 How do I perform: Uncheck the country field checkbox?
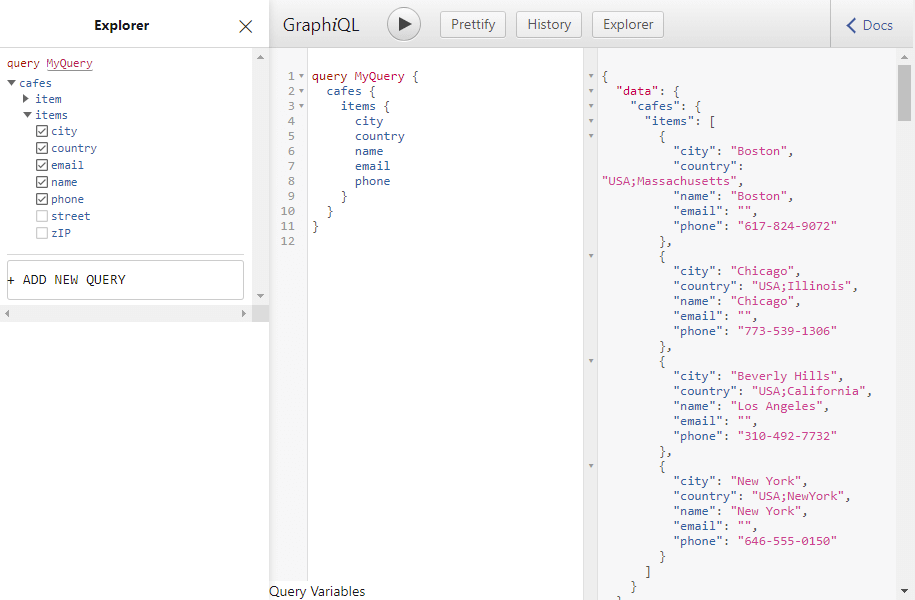coord(42,148)
